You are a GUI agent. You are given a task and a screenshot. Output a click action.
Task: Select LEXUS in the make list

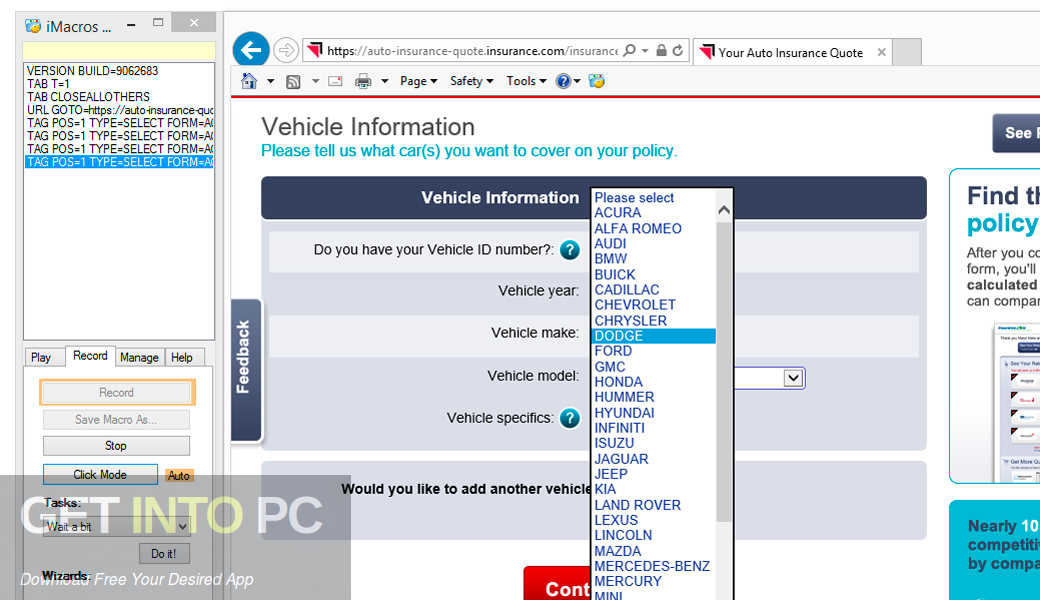653,520
